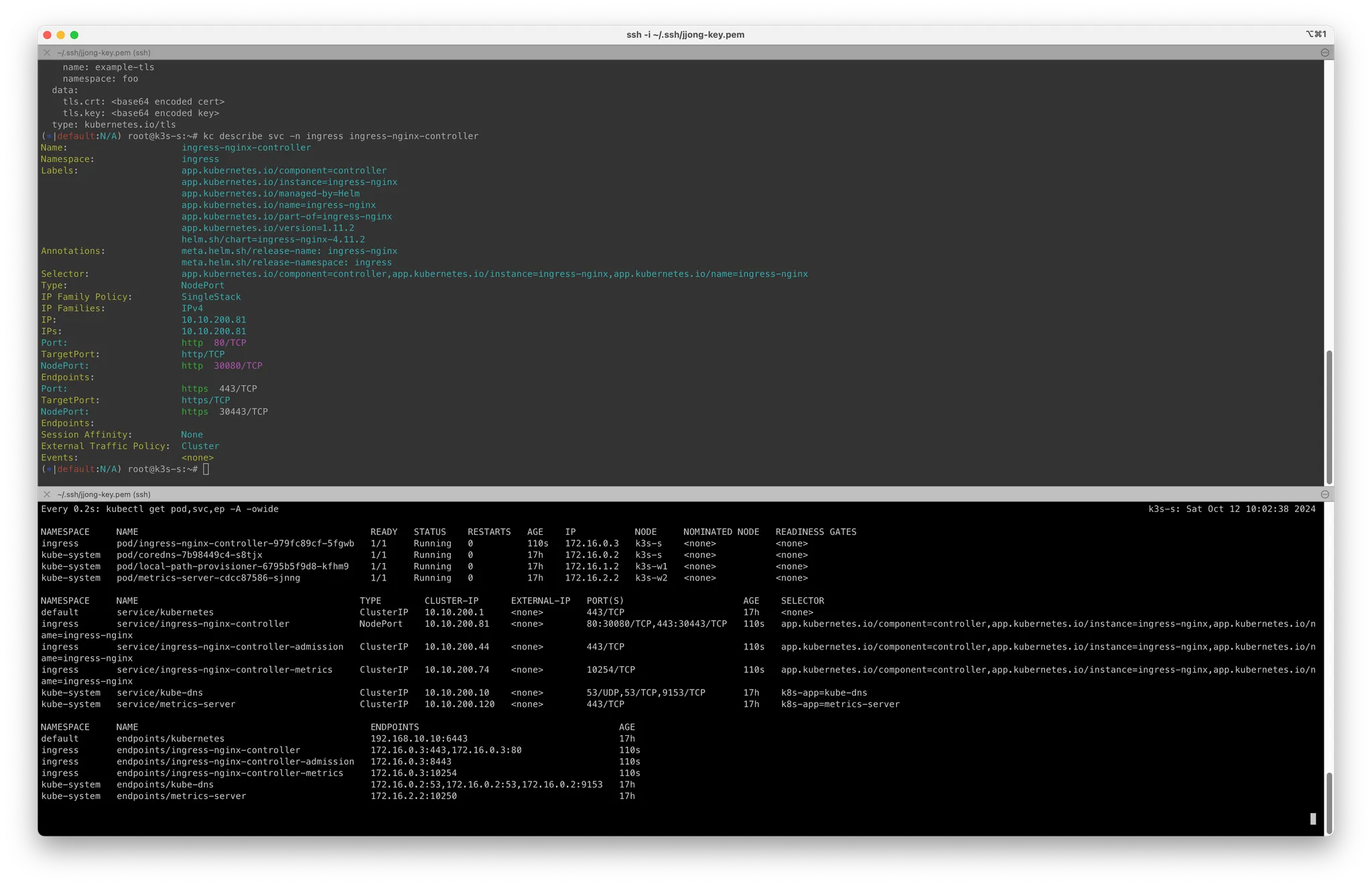Click label 'app.kubernetes.io/managed-by=Helm'
The image size is (1372, 886).
[x=270, y=194]
